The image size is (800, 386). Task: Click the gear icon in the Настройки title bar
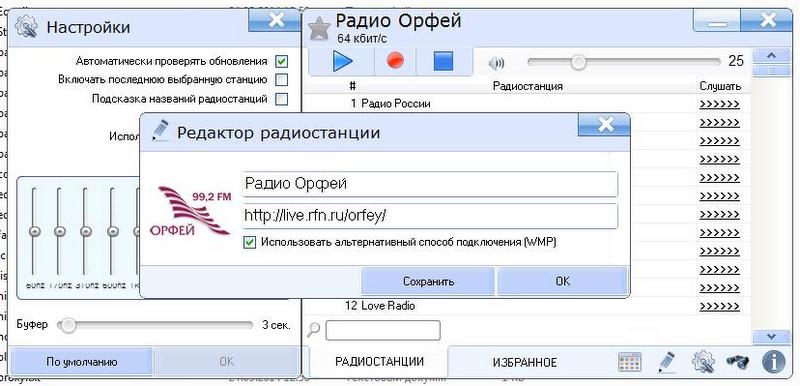coord(27,27)
